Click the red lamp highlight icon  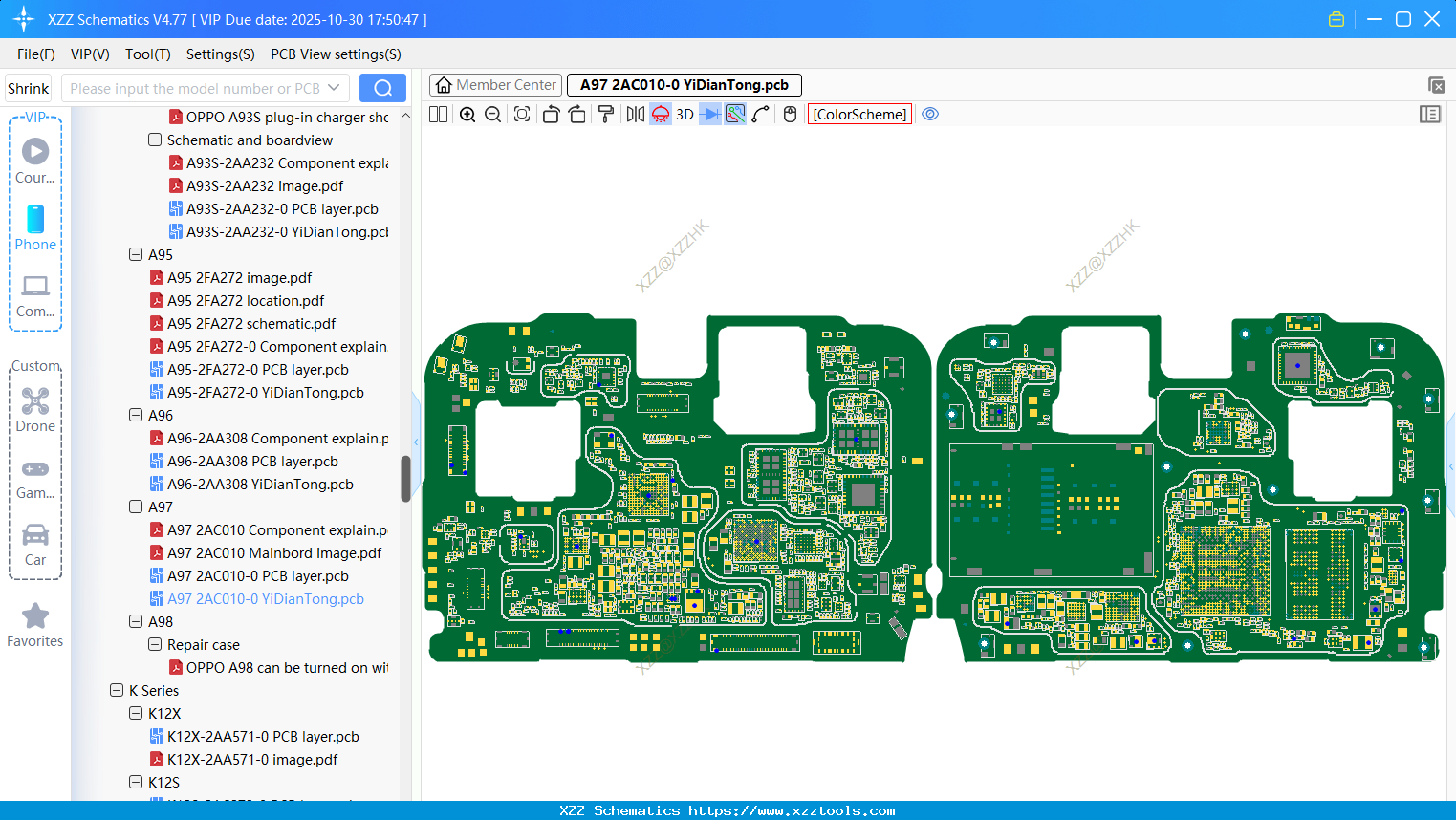[660, 114]
